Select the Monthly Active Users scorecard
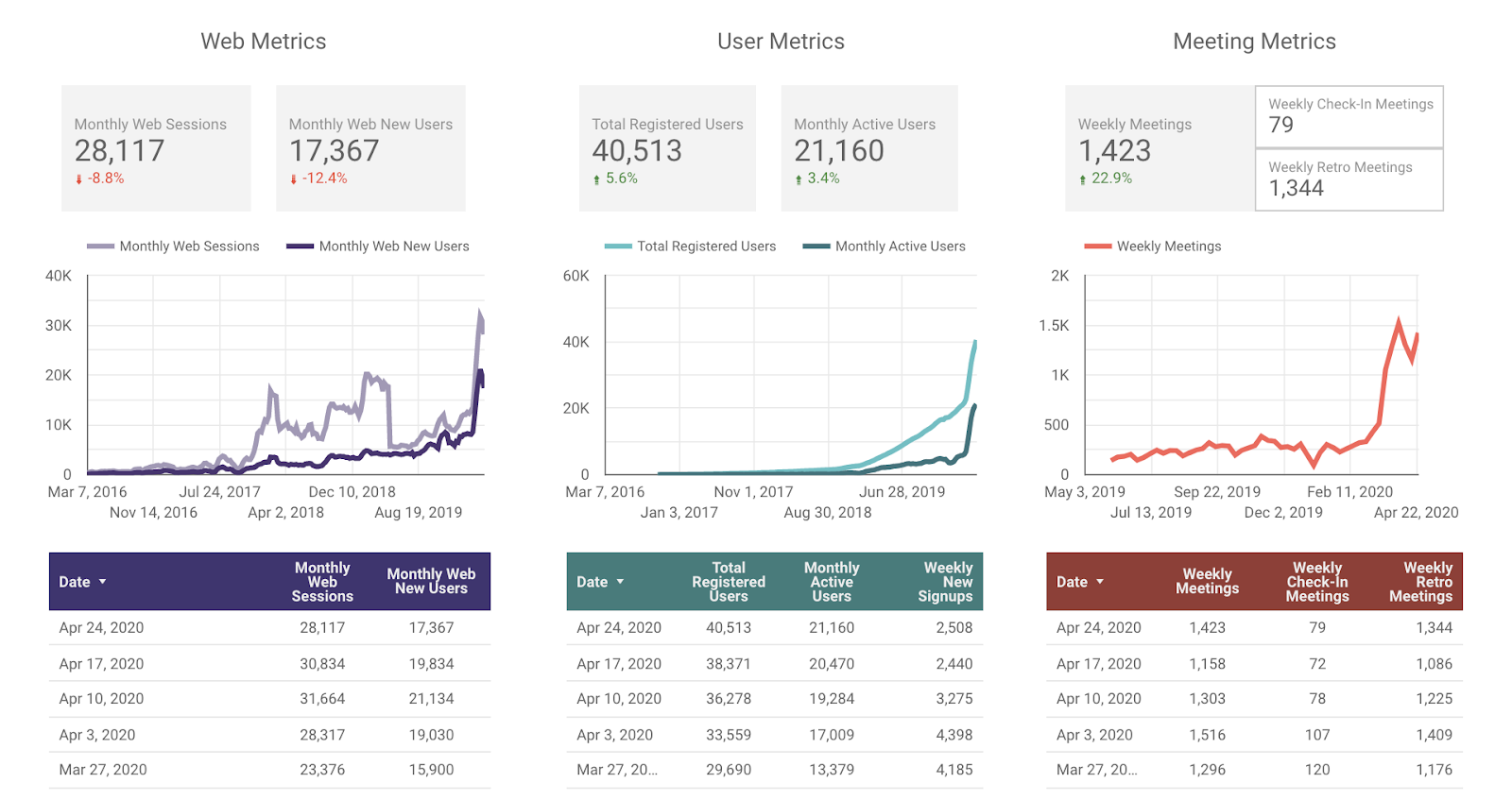This screenshot has width=1512, height=800. (x=869, y=148)
